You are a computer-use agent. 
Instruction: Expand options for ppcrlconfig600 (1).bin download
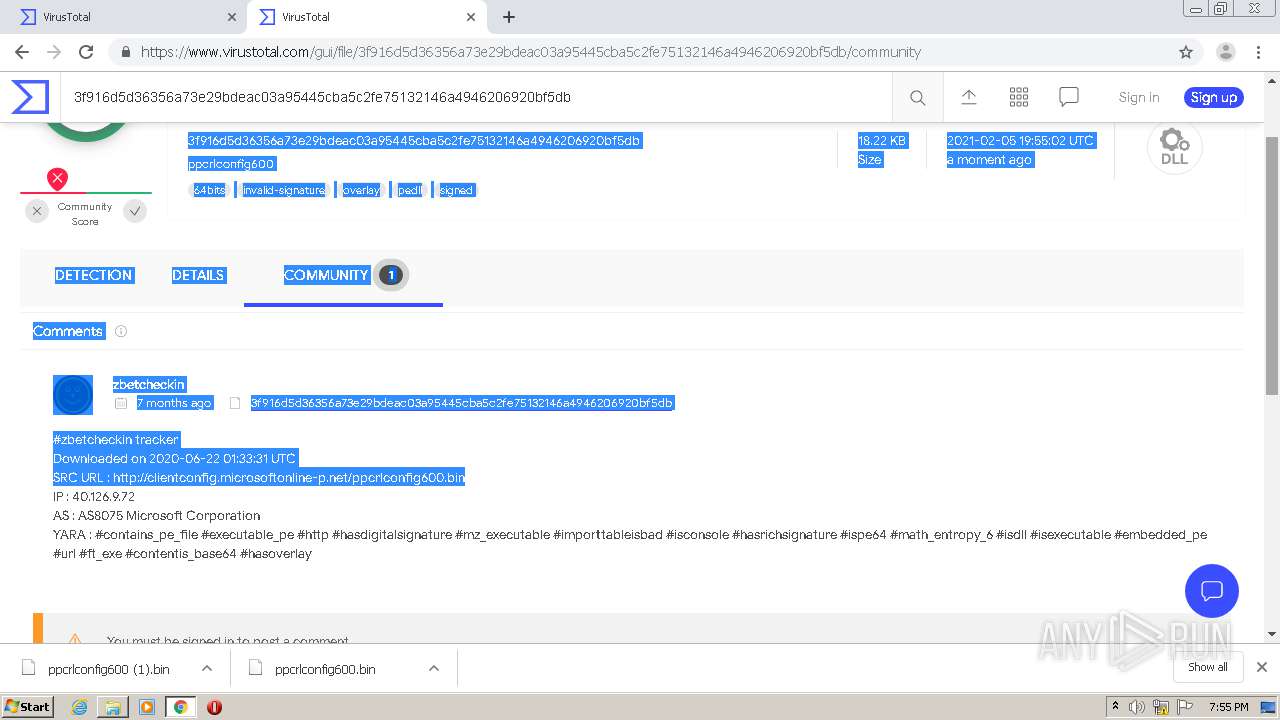click(207, 668)
